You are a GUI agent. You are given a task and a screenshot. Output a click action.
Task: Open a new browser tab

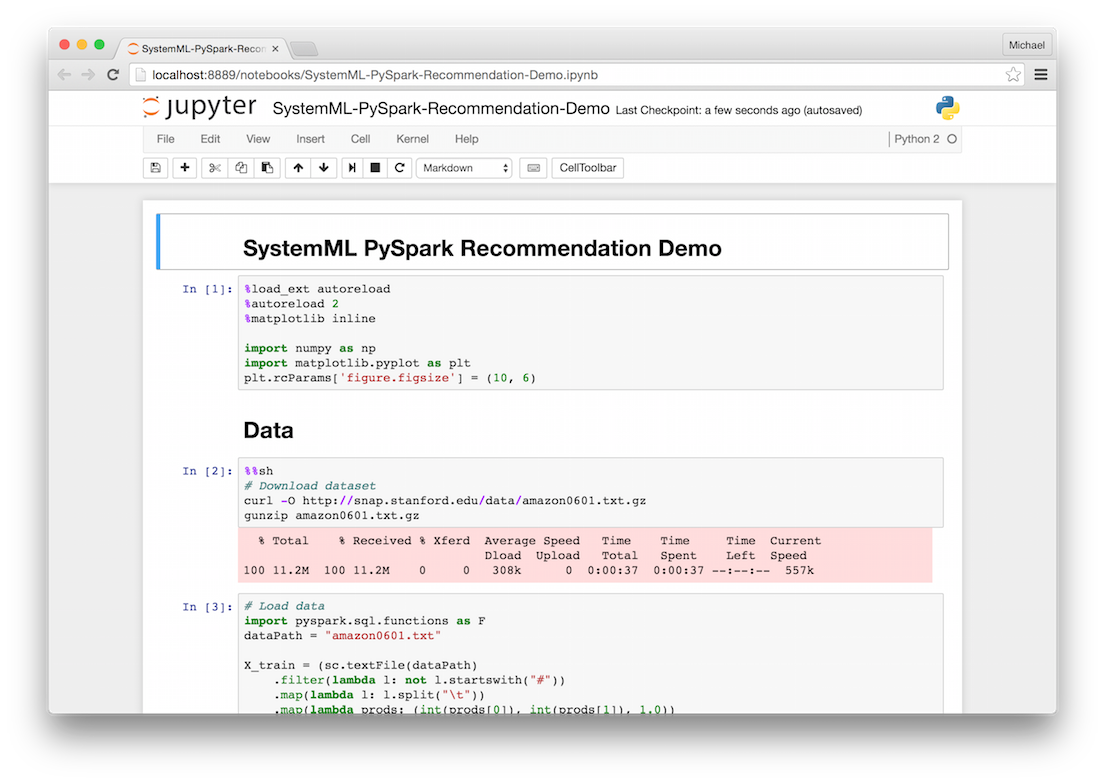[x=304, y=49]
